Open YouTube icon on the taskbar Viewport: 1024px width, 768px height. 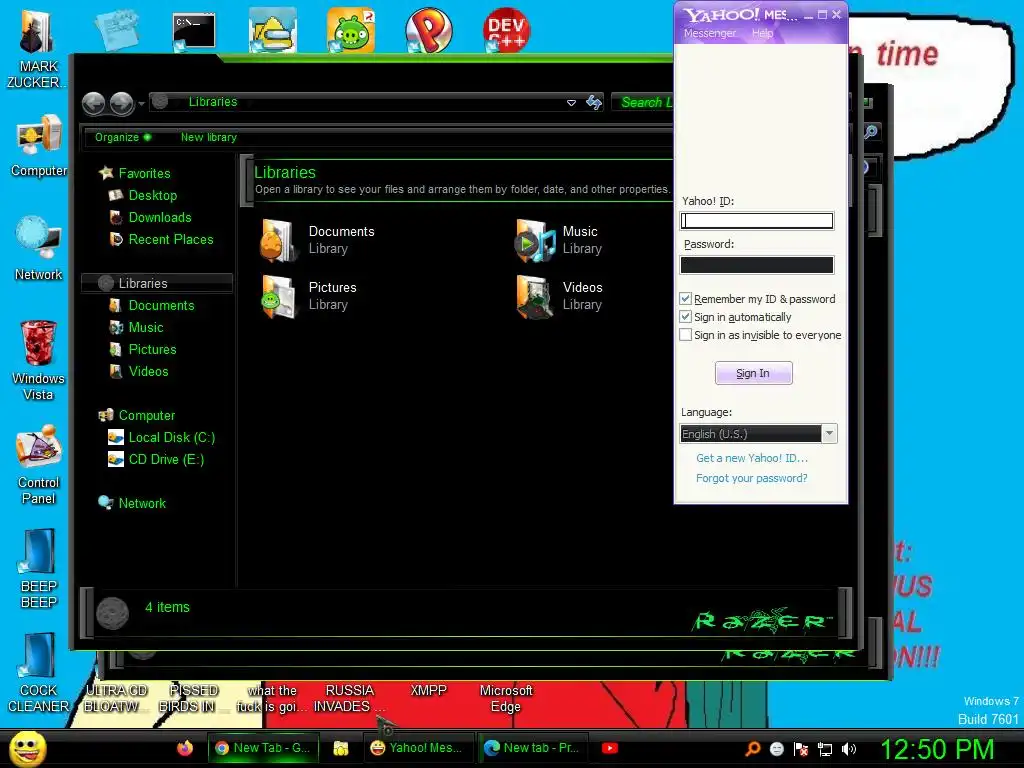(x=610, y=748)
